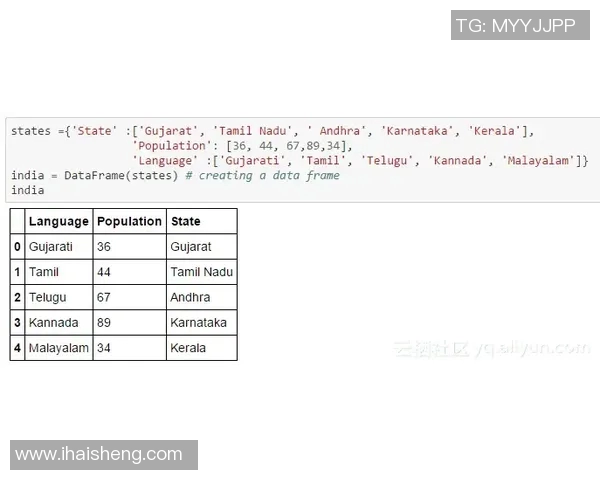This screenshot has height=480, width=600.
Task: Click the TG: MYYJJPP label
Action: point(515,26)
